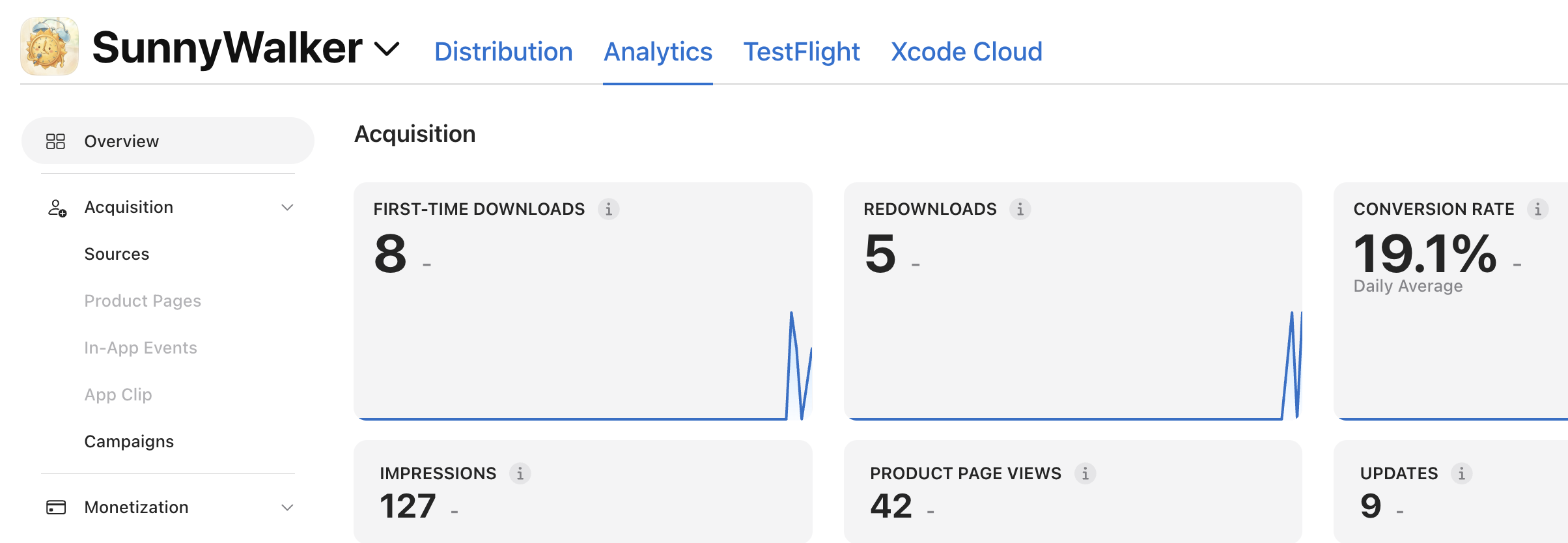Click the Acquisition person-plus icon
1568x543 pixels.
click(x=57, y=208)
